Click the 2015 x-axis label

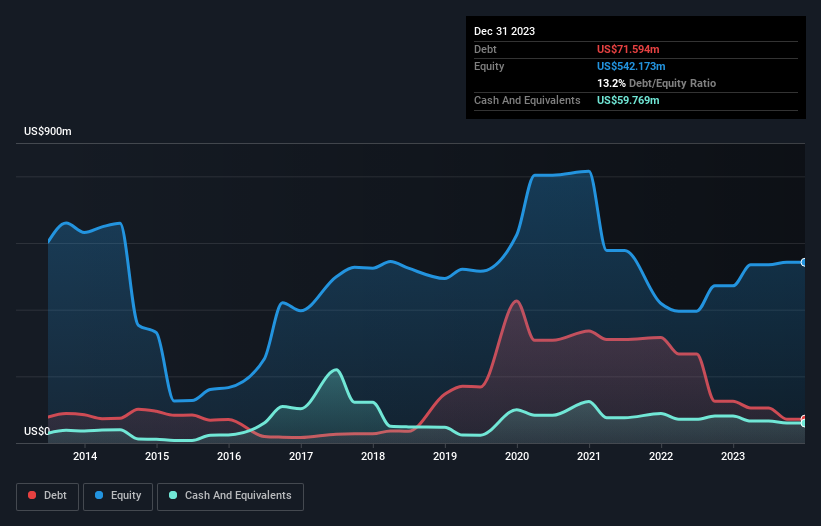point(157,456)
